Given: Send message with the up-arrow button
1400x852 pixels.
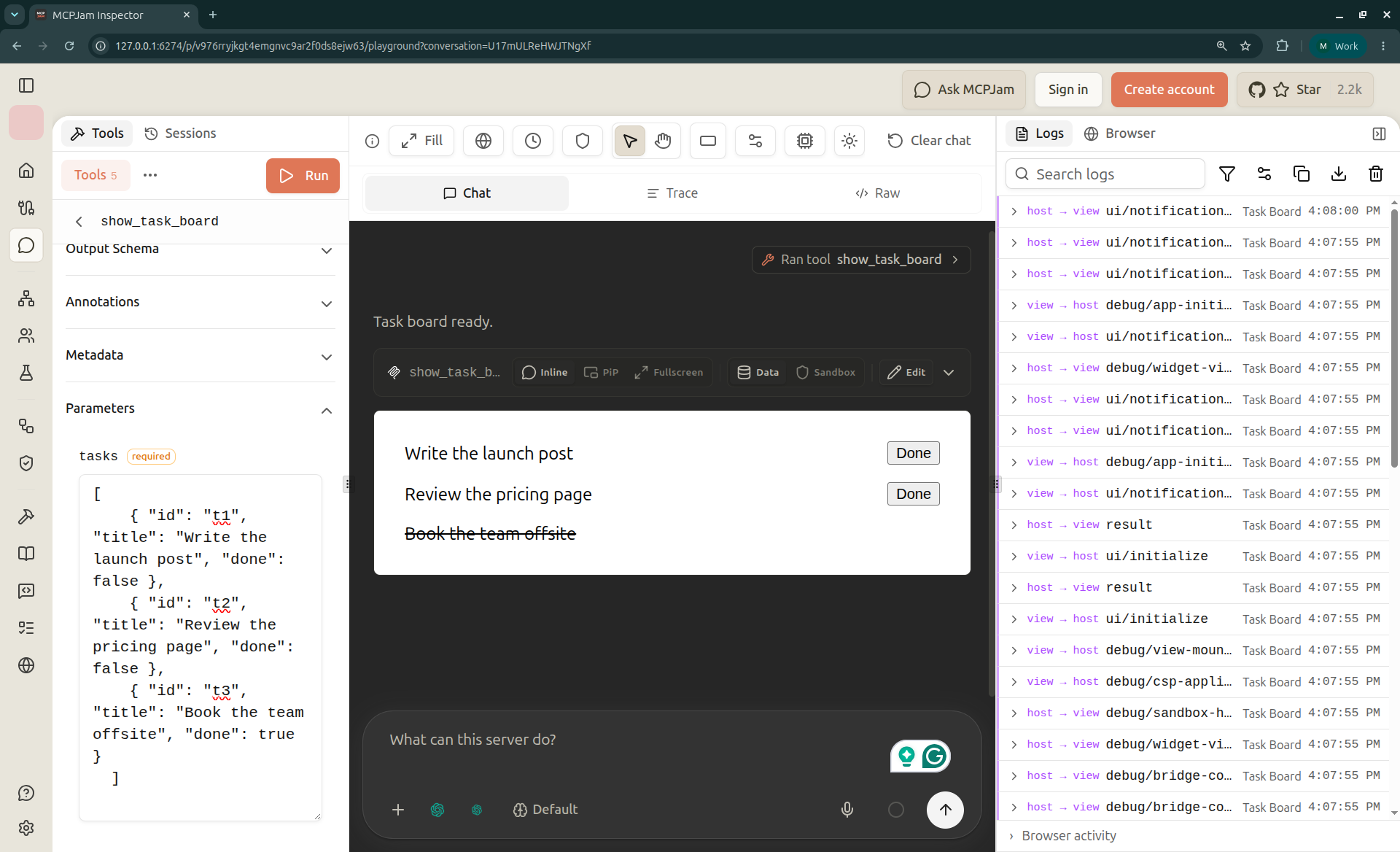Looking at the screenshot, I should (x=945, y=810).
